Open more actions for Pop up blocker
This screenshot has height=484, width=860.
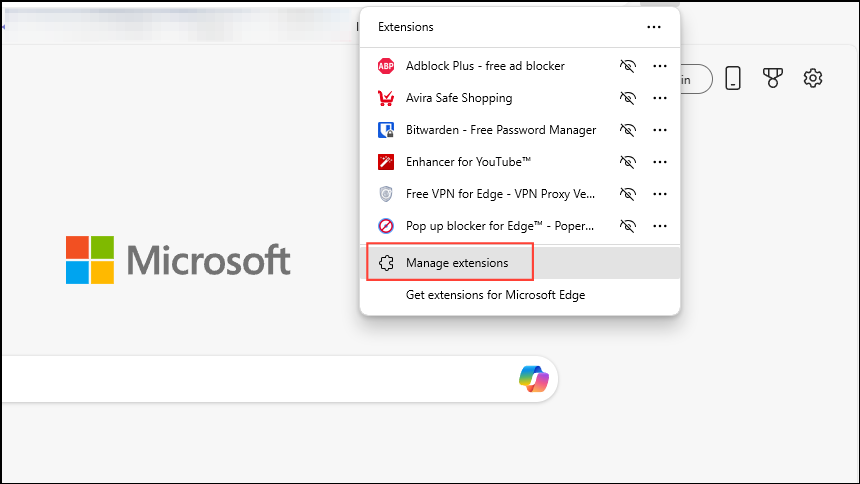660,226
